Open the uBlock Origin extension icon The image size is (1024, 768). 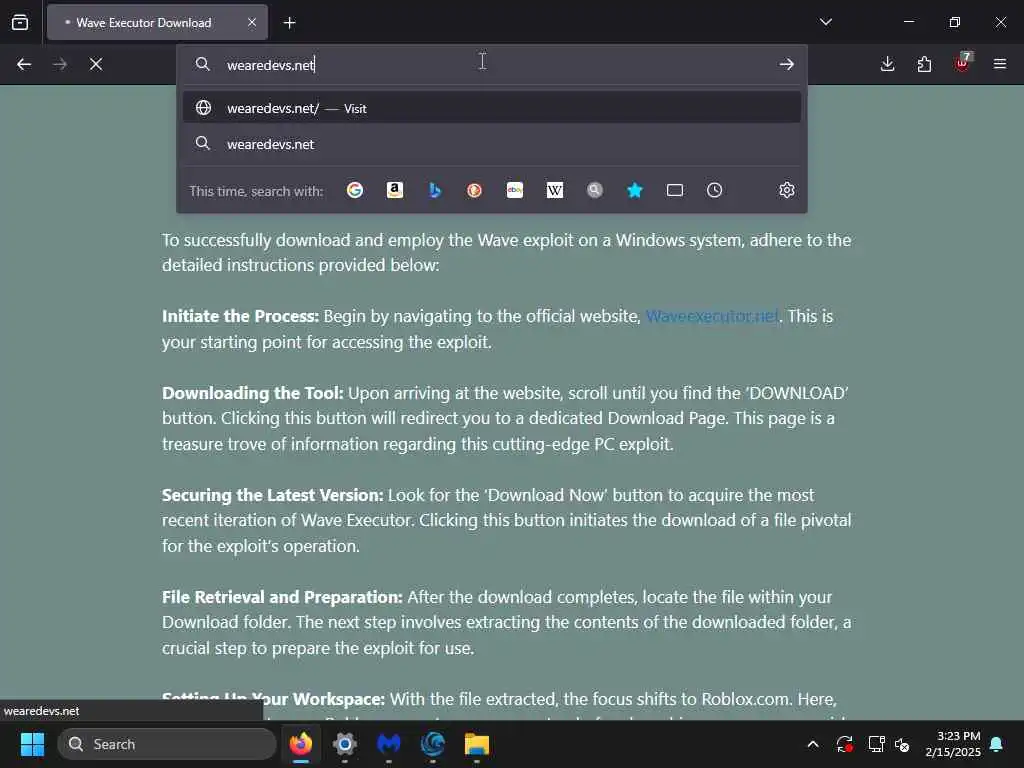click(963, 63)
